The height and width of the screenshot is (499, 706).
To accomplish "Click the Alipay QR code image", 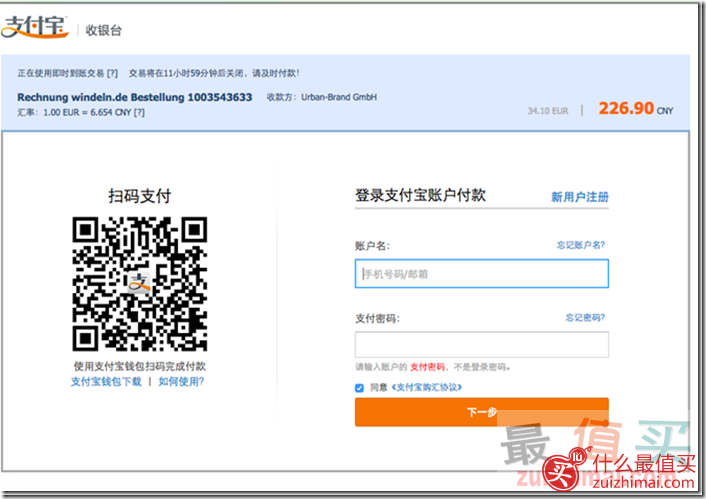I will tap(140, 284).
